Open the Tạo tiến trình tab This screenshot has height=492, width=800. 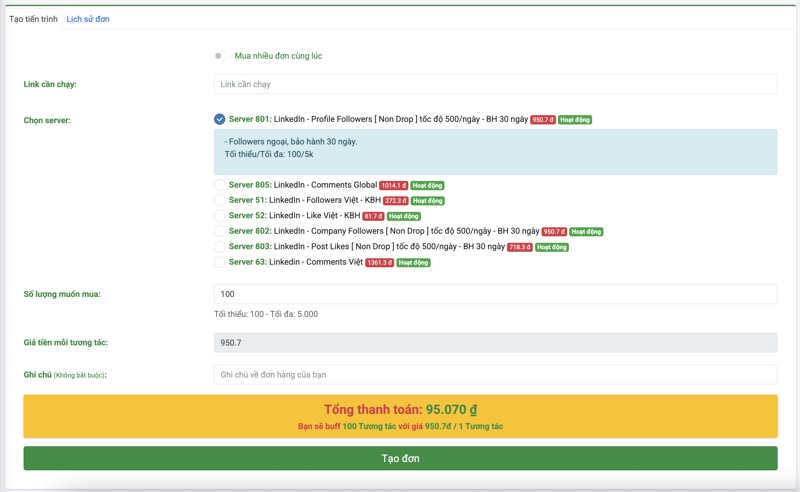coord(33,19)
